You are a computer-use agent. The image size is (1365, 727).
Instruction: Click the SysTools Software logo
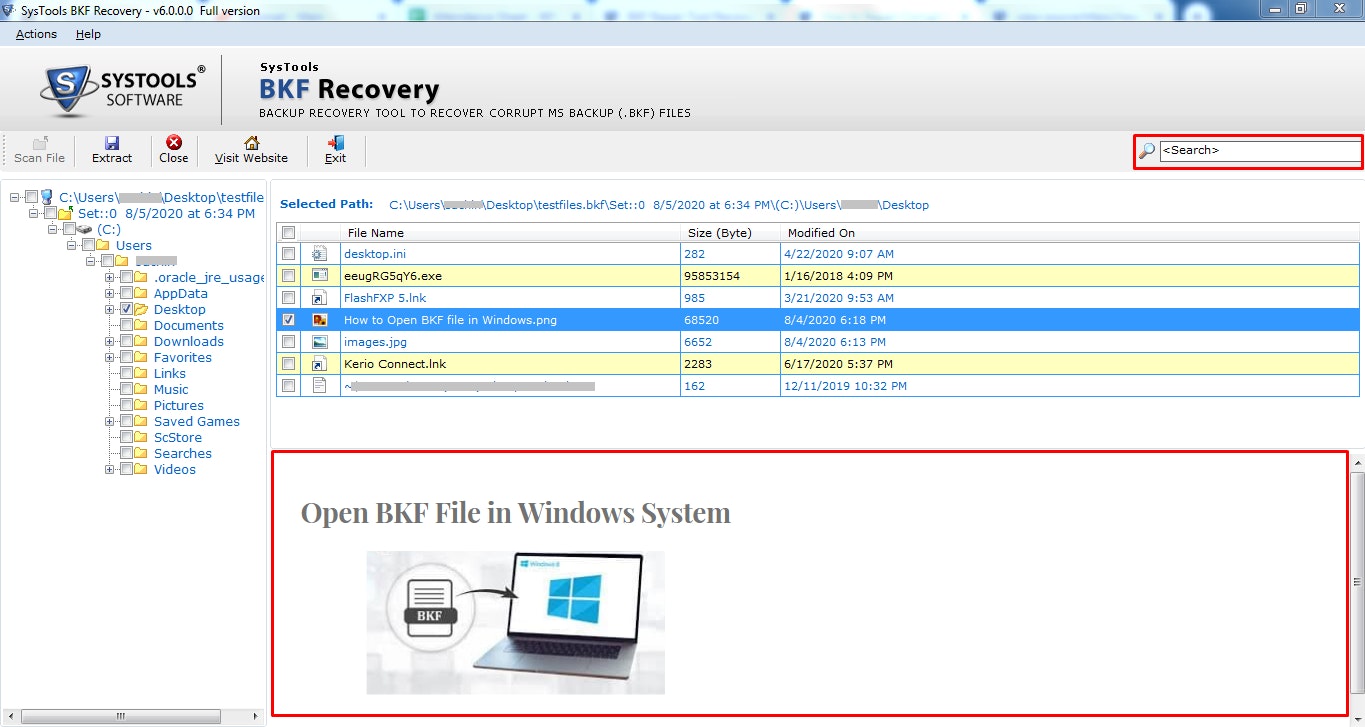click(122, 88)
